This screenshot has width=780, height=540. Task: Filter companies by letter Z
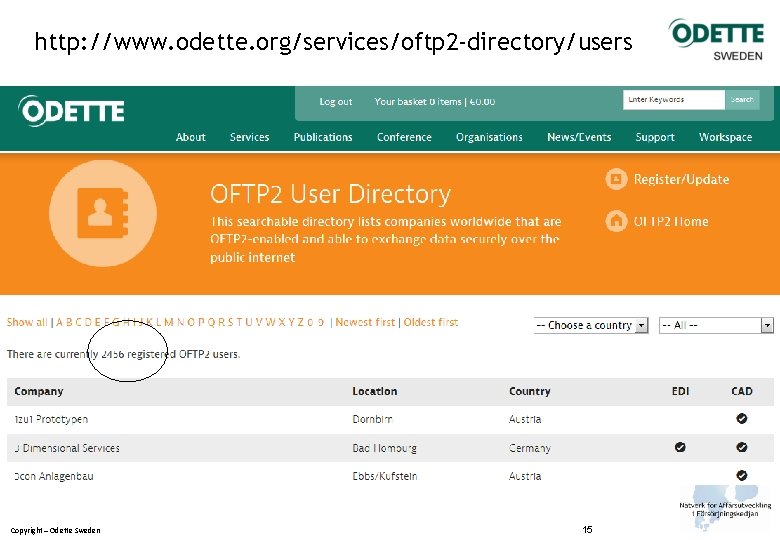click(300, 322)
